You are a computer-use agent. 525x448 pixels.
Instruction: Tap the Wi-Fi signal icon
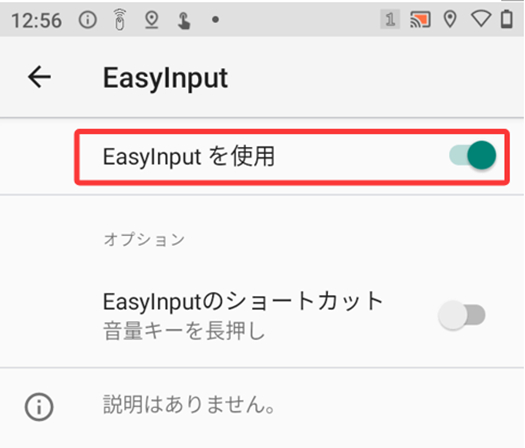point(481,19)
